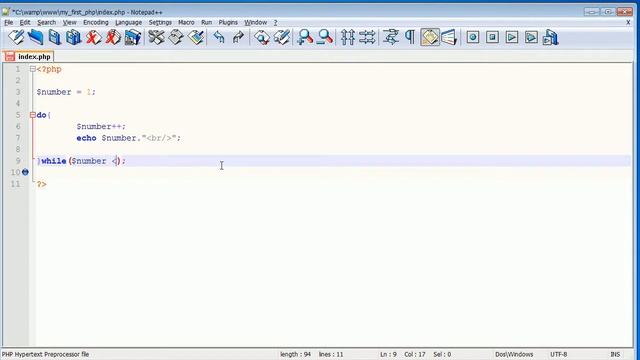
Task: Start macro recording with the Record icon
Action: point(473,38)
